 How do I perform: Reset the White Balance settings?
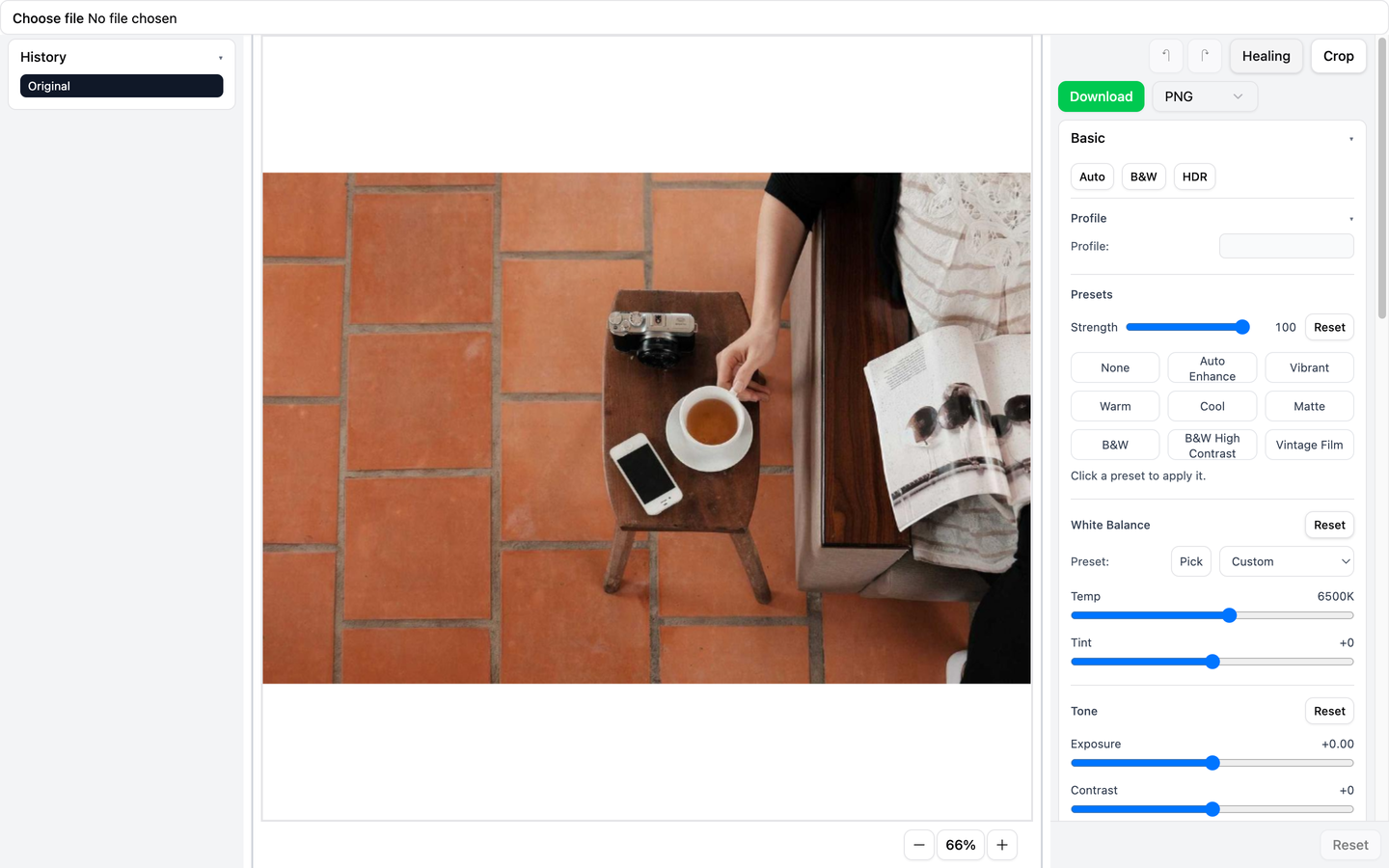click(1328, 525)
